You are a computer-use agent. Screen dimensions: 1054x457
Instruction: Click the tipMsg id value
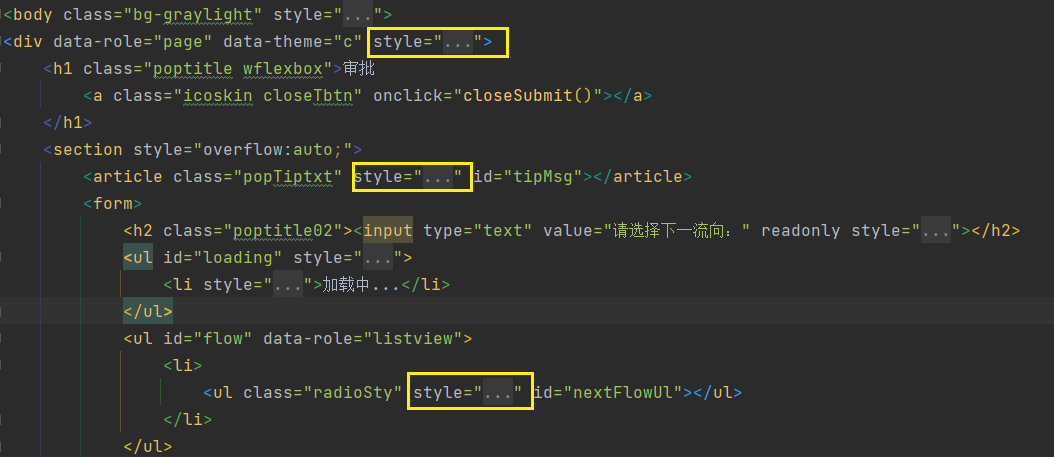544,177
